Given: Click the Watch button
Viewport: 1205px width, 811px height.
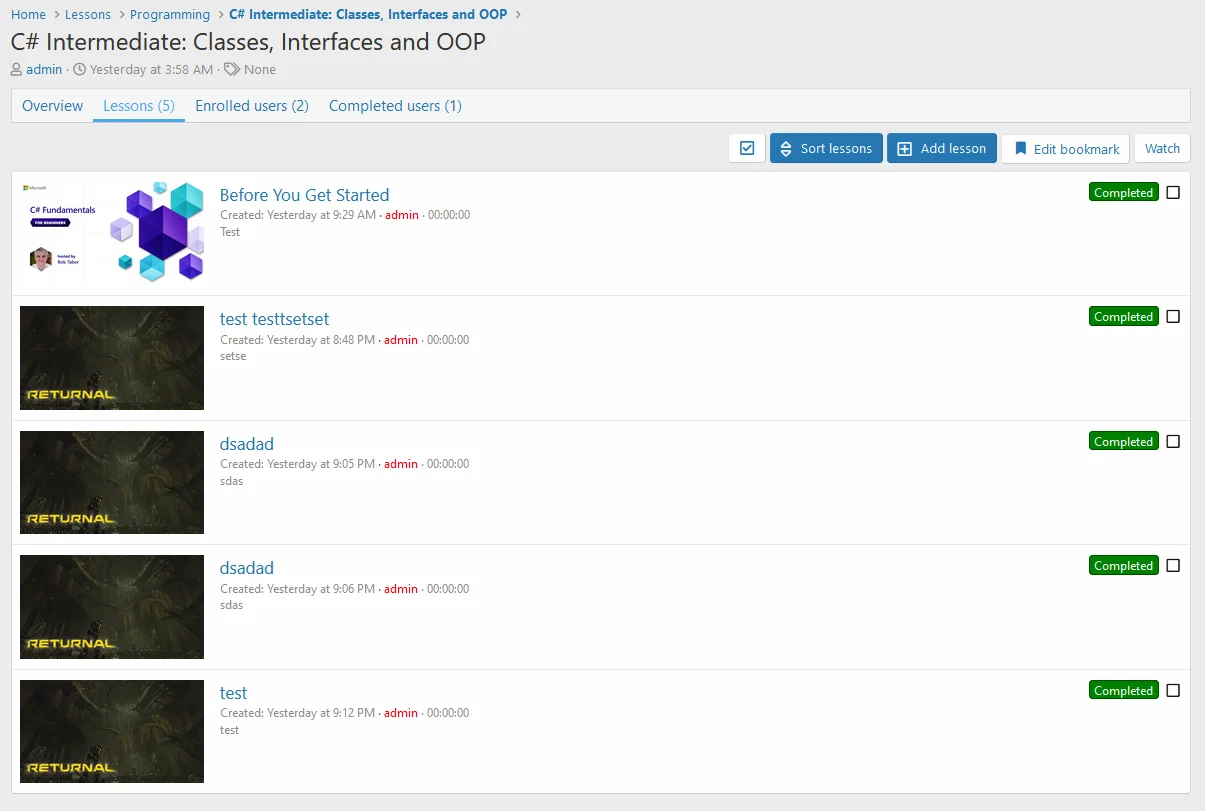Looking at the screenshot, I should (1162, 148).
